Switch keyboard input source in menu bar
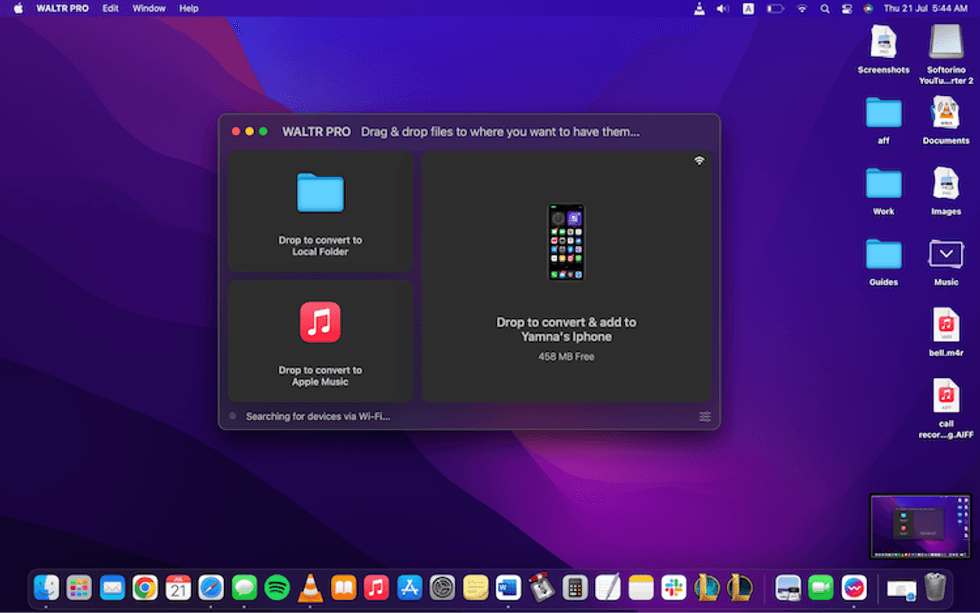This screenshot has height=613, width=980. (748, 8)
